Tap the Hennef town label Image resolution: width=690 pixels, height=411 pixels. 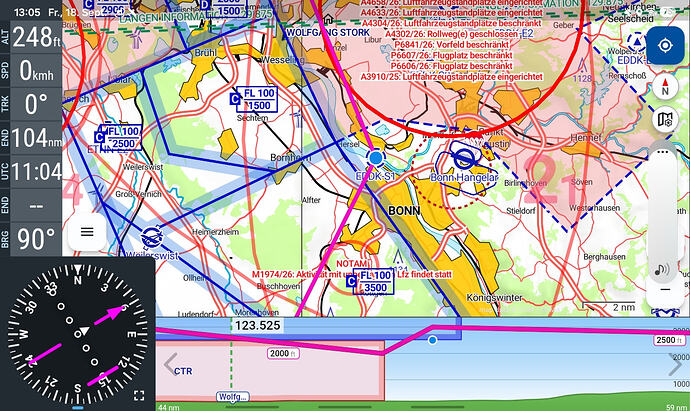586,138
